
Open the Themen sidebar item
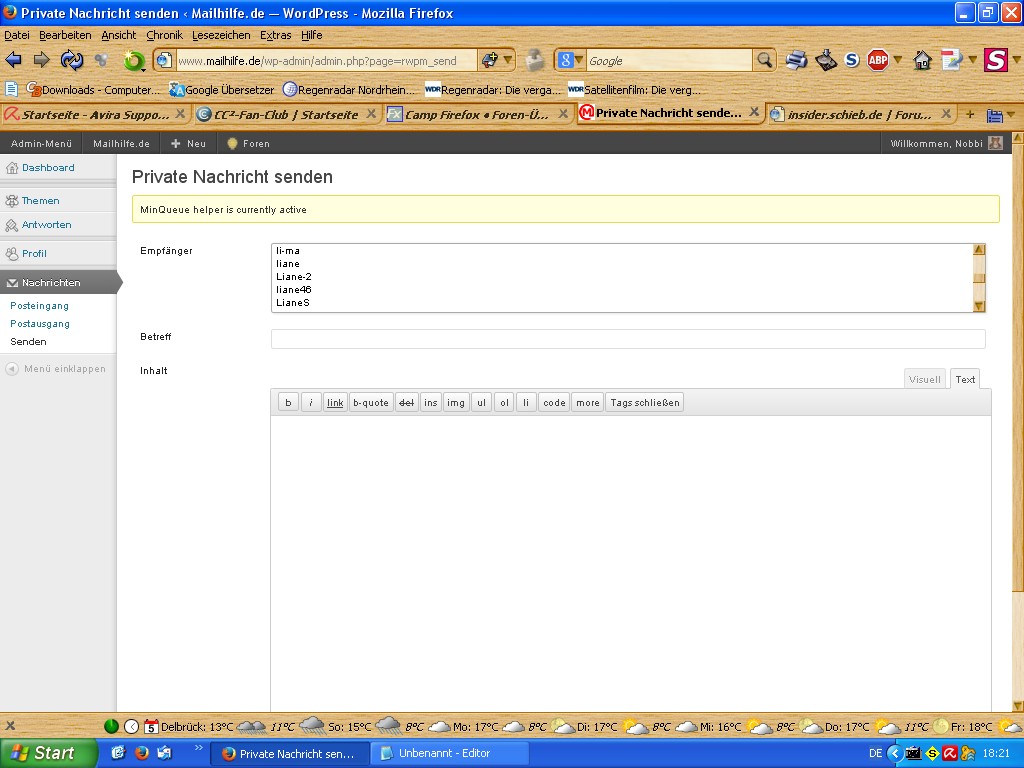(40, 200)
